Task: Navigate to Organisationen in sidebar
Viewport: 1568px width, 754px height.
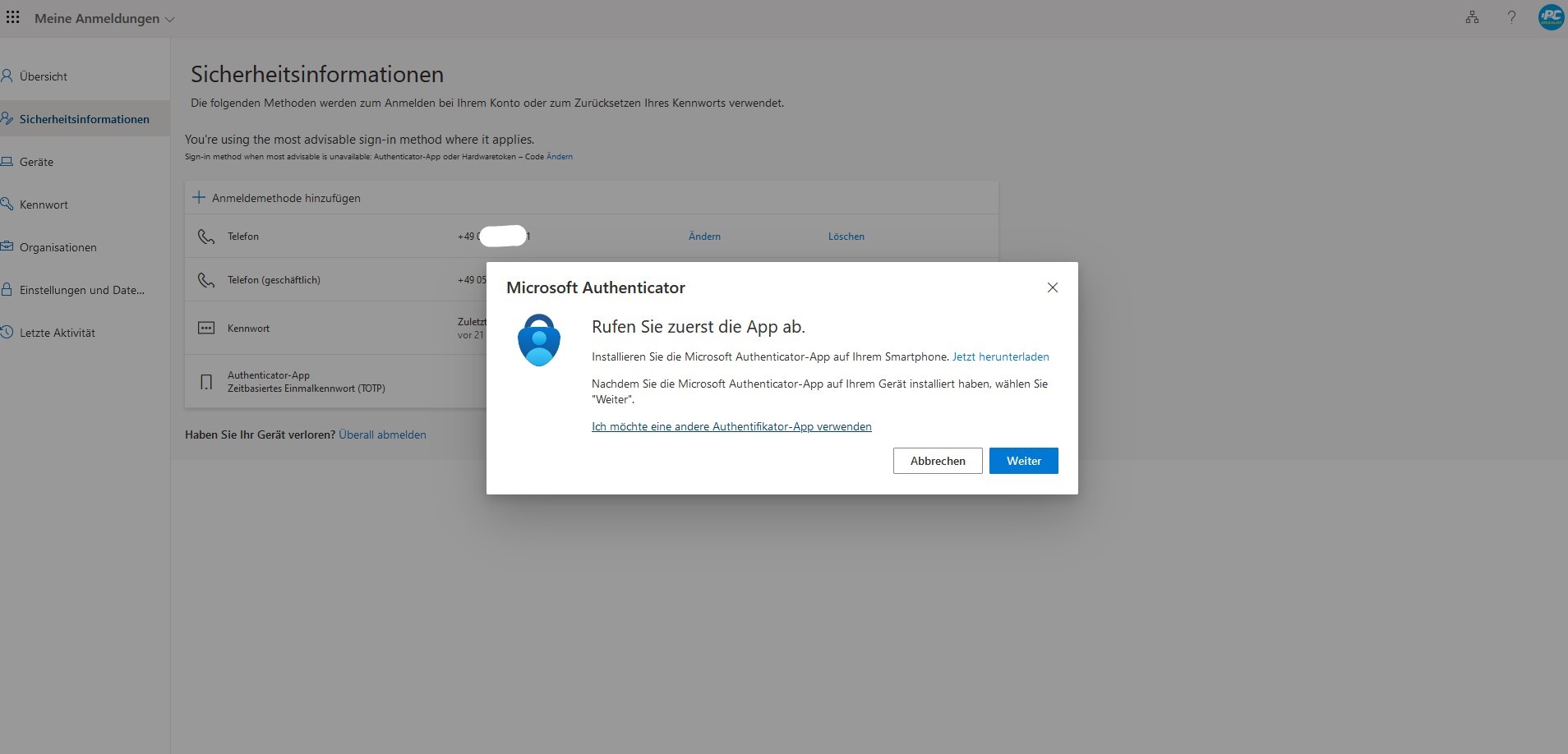Action: point(58,247)
